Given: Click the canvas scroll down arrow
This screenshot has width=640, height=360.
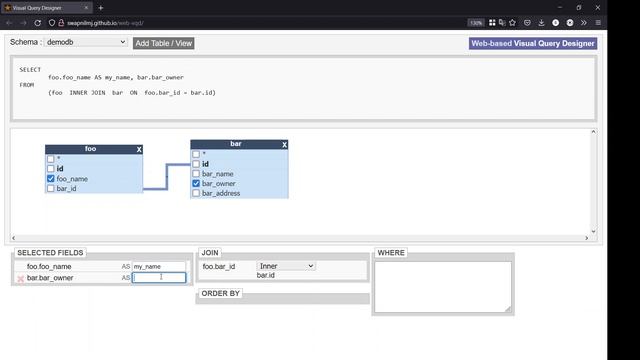Looking at the screenshot, I should pyautogui.click(x=593, y=231).
